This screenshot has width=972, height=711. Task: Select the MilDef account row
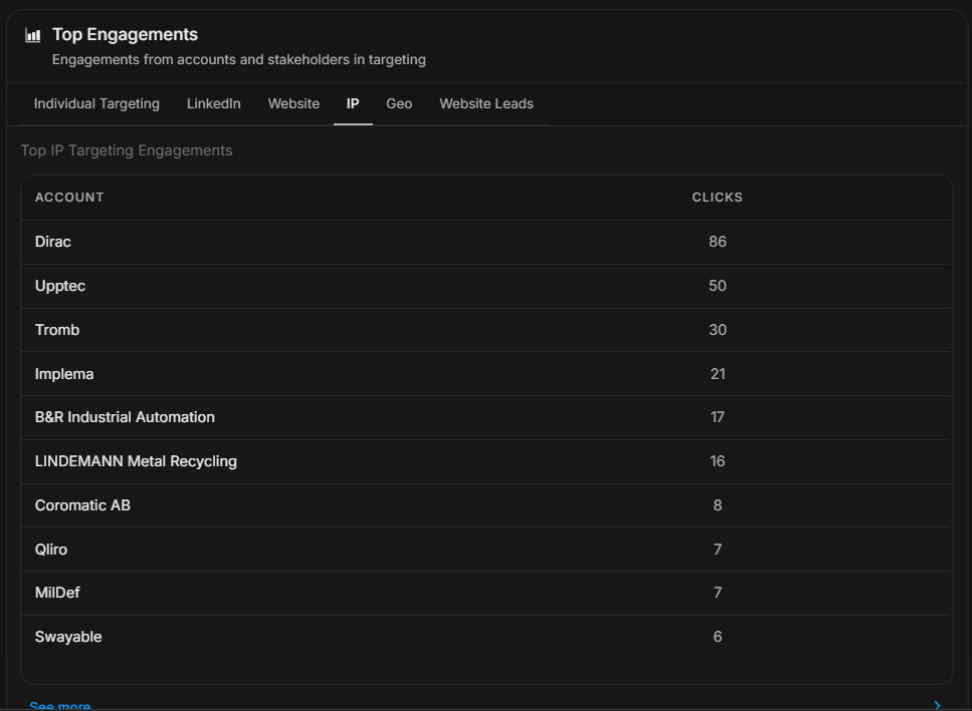click(485, 593)
